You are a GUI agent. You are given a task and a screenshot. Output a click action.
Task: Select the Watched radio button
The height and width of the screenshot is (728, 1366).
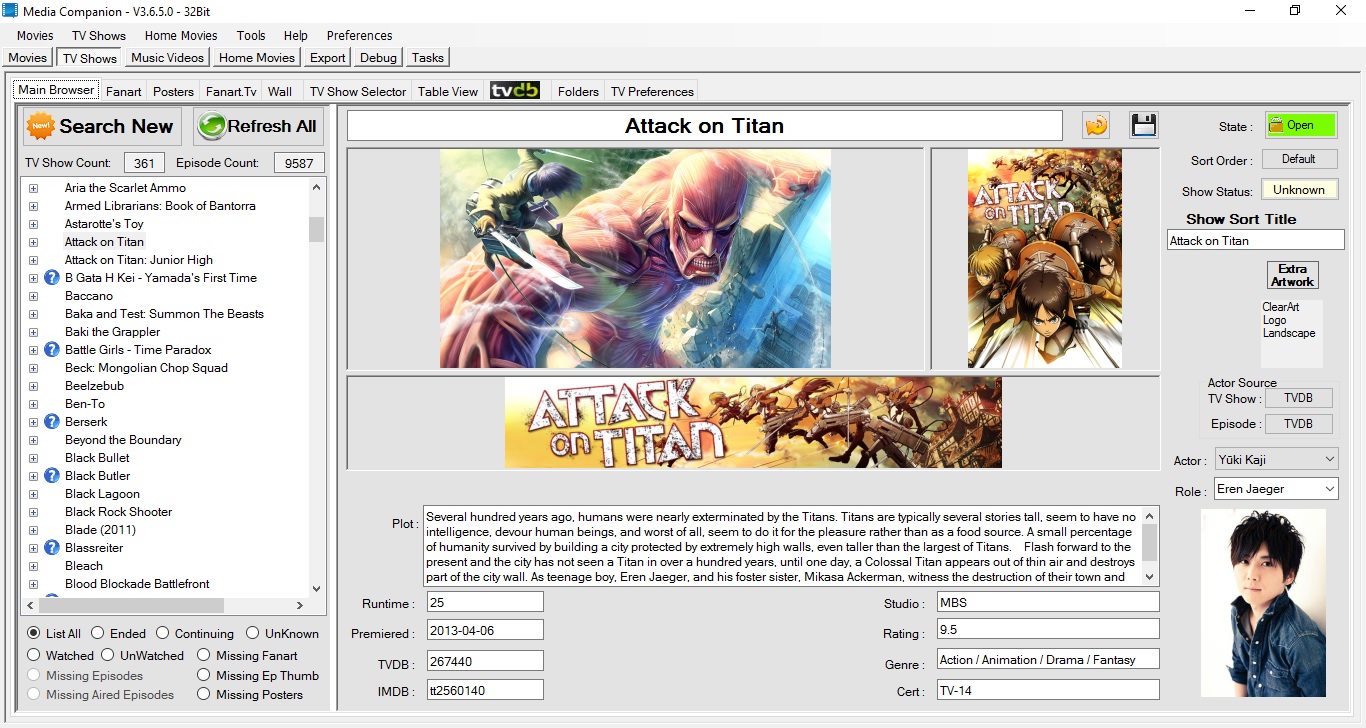pos(34,655)
